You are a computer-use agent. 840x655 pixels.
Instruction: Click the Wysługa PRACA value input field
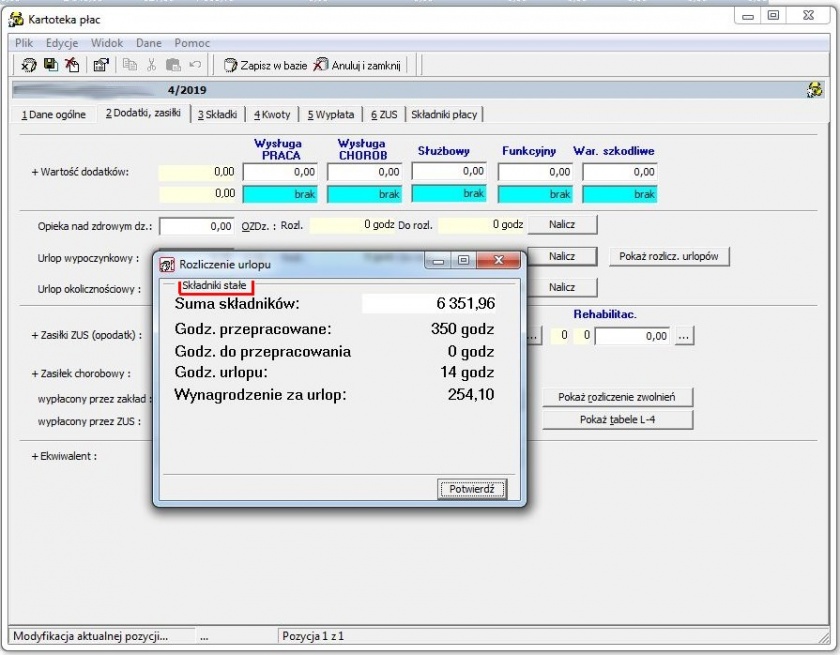(x=280, y=172)
